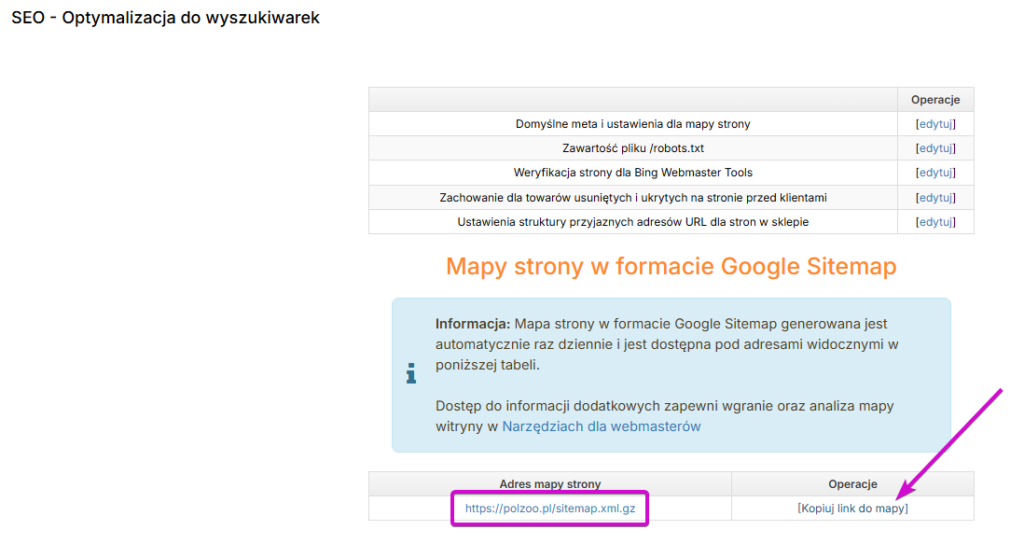This screenshot has height=544, width=1024.
Task: Edit friendly URL structure settings
Action: (x=935, y=222)
